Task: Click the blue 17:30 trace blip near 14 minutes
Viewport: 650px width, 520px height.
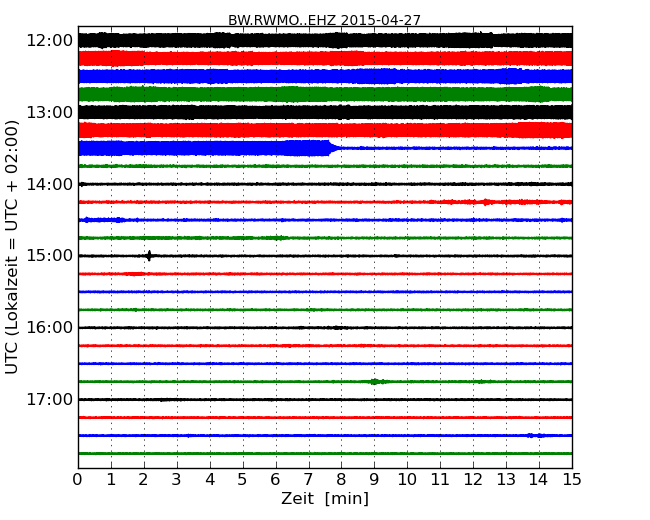Action: 536,435
